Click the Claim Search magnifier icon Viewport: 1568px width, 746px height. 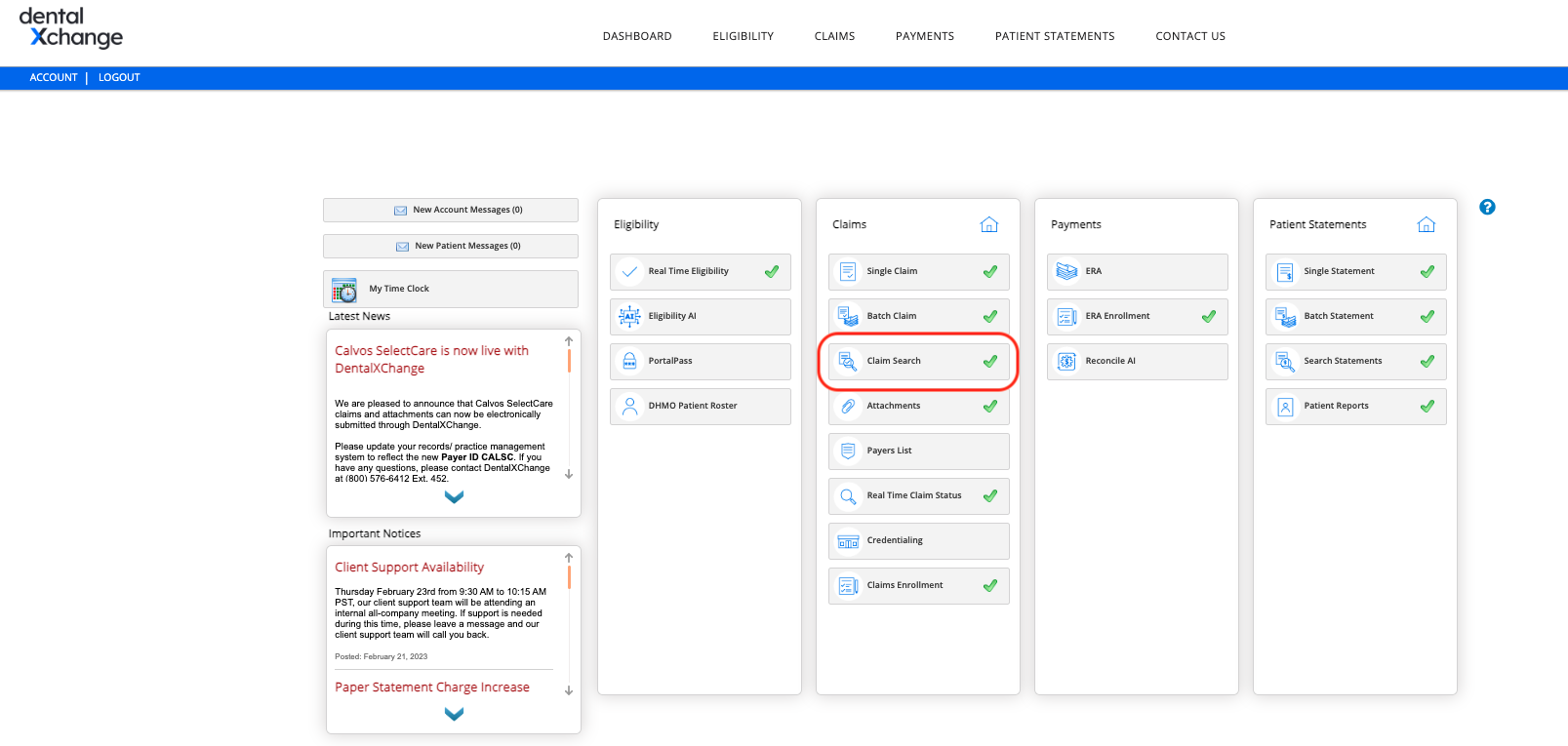pyautogui.click(x=849, y=361)
